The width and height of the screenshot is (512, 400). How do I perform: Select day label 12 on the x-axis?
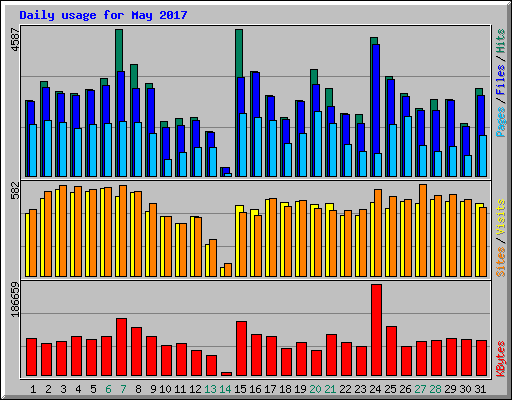195,389
